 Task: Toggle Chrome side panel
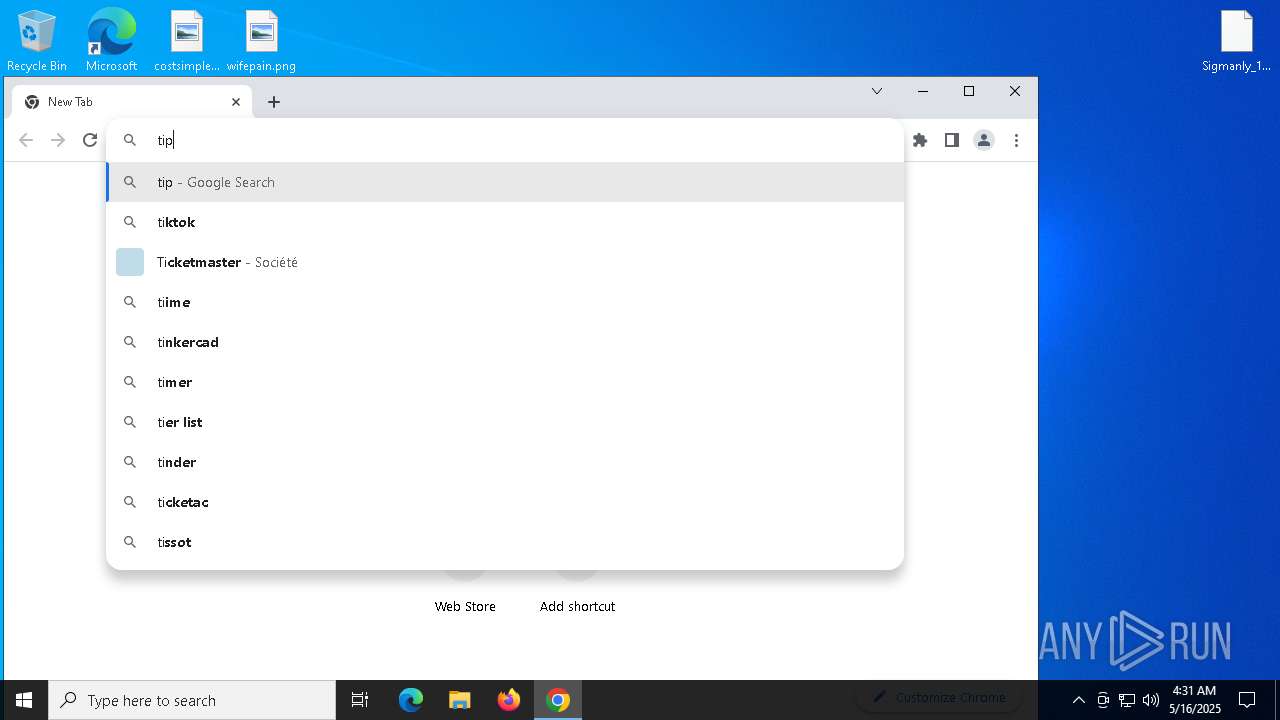pos(952,140)
